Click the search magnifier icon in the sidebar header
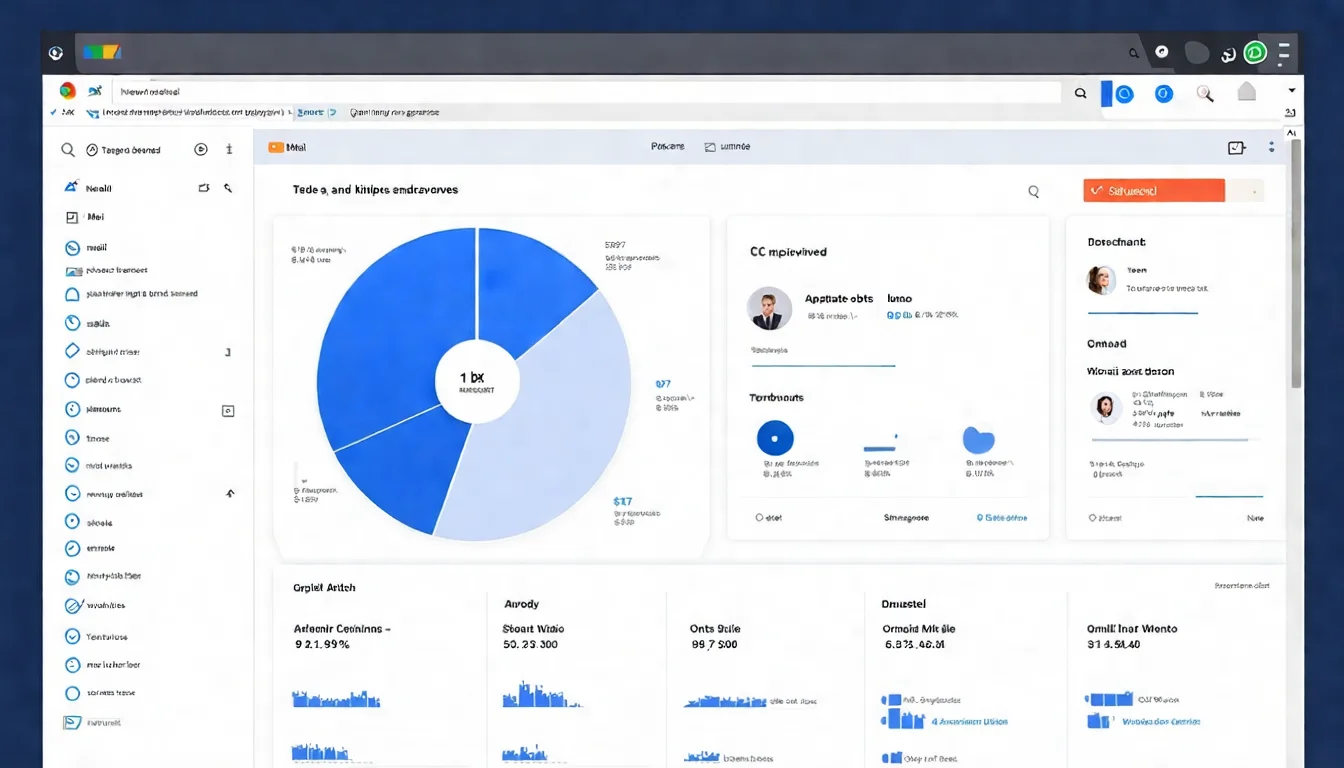Image resolution: width=1344 pixels, height=768 pixels. [68, 150]
